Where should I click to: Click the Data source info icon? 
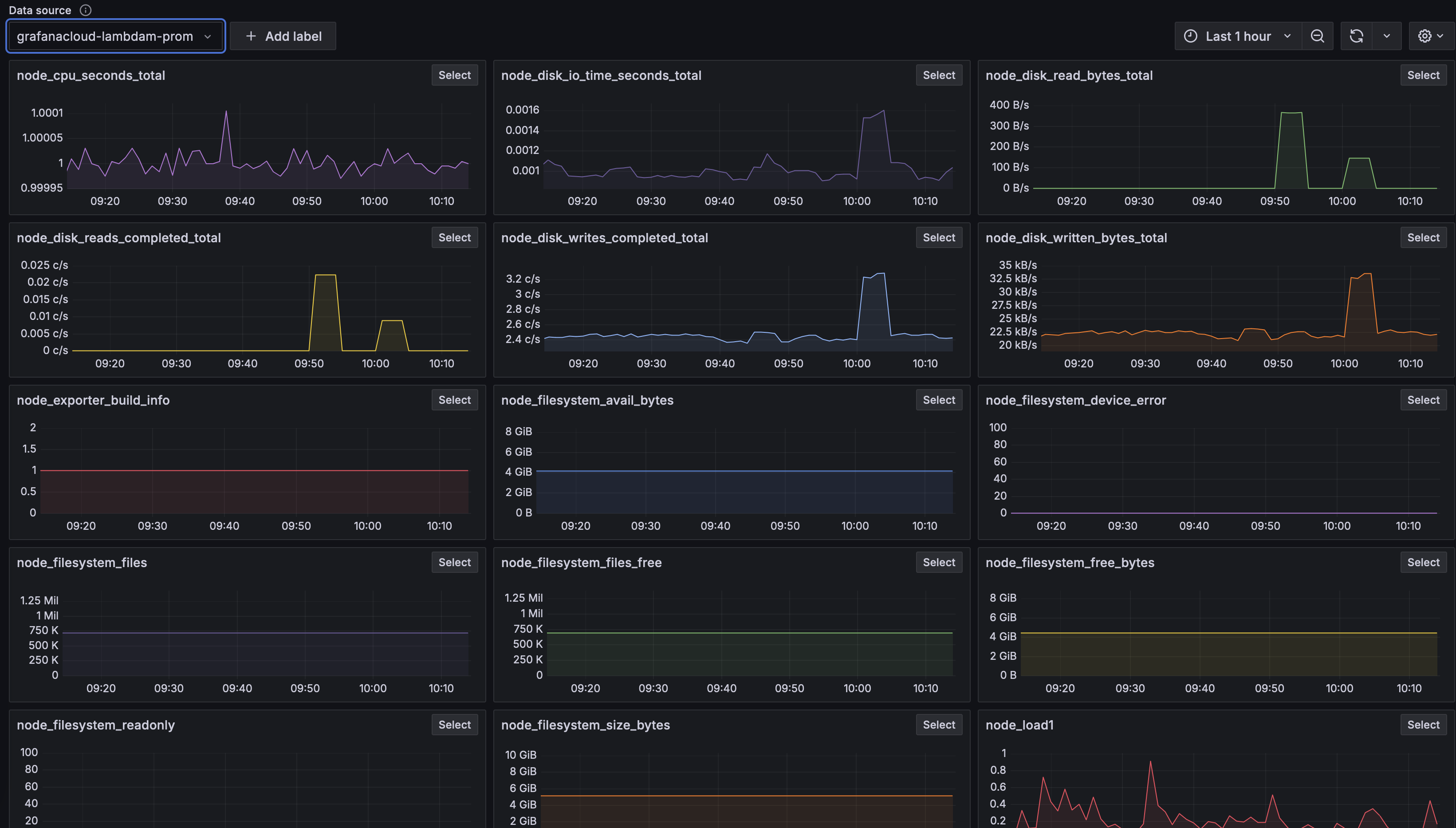point(85,10)
